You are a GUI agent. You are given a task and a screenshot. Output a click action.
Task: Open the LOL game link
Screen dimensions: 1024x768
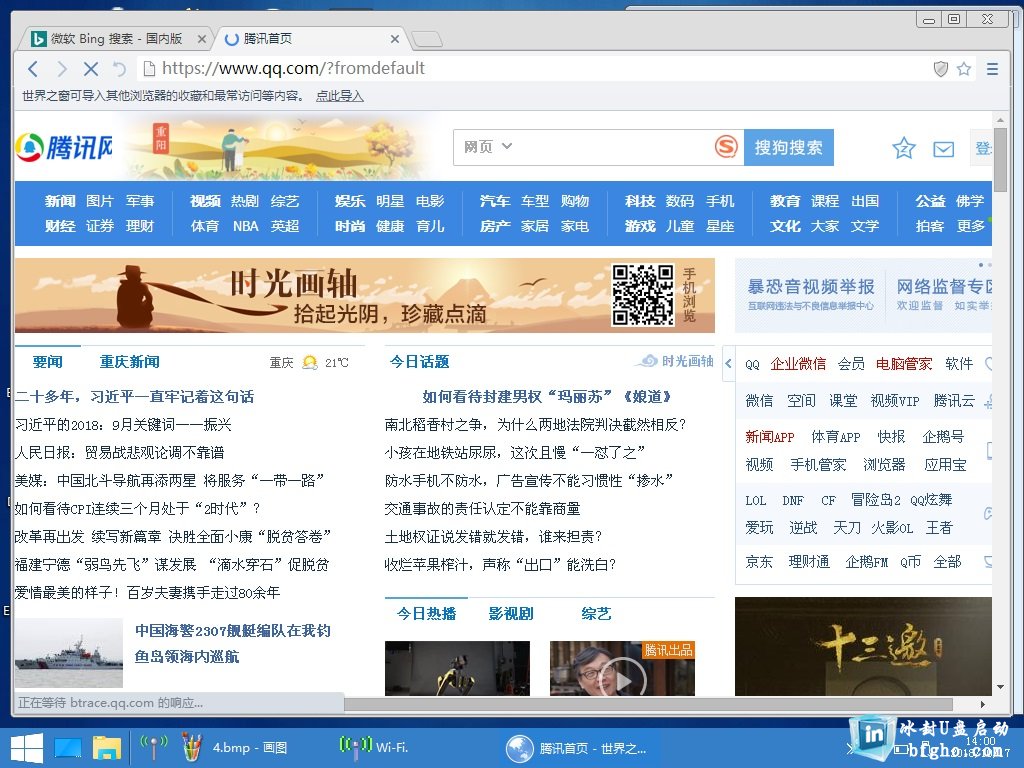click(x=756, y=501)
